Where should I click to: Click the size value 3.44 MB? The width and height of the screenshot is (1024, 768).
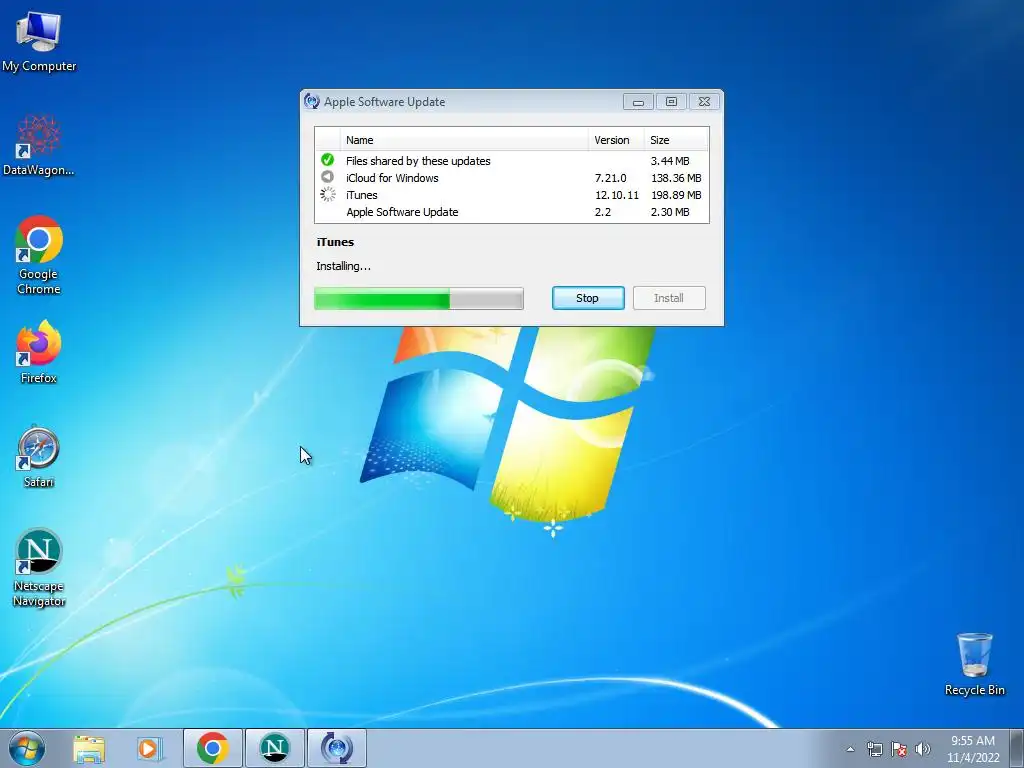670,161
